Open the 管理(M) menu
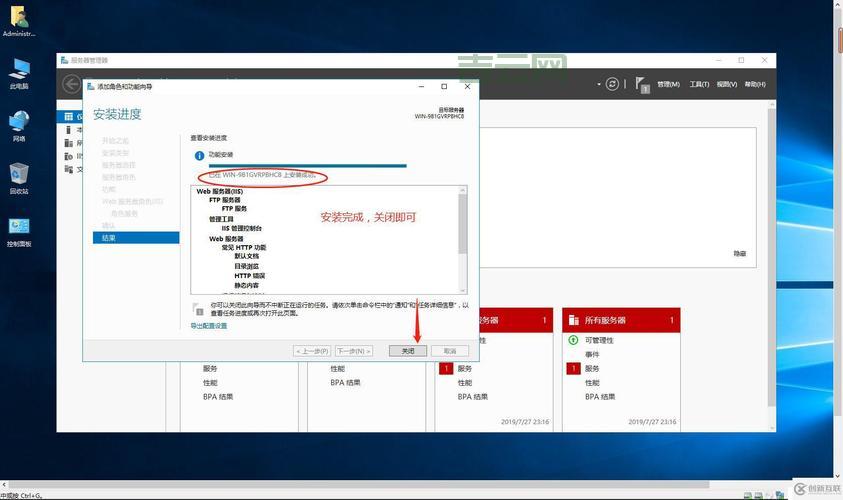The image size is (843, 500). coord(669,85)
